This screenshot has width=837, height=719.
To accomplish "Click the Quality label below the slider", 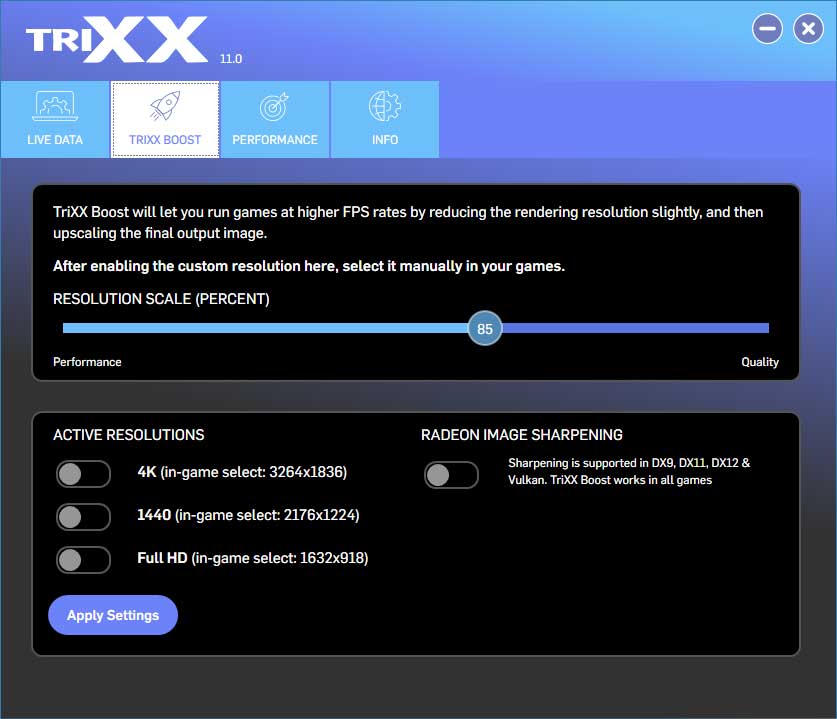I will pyautogui.click(x=760, y=362).
